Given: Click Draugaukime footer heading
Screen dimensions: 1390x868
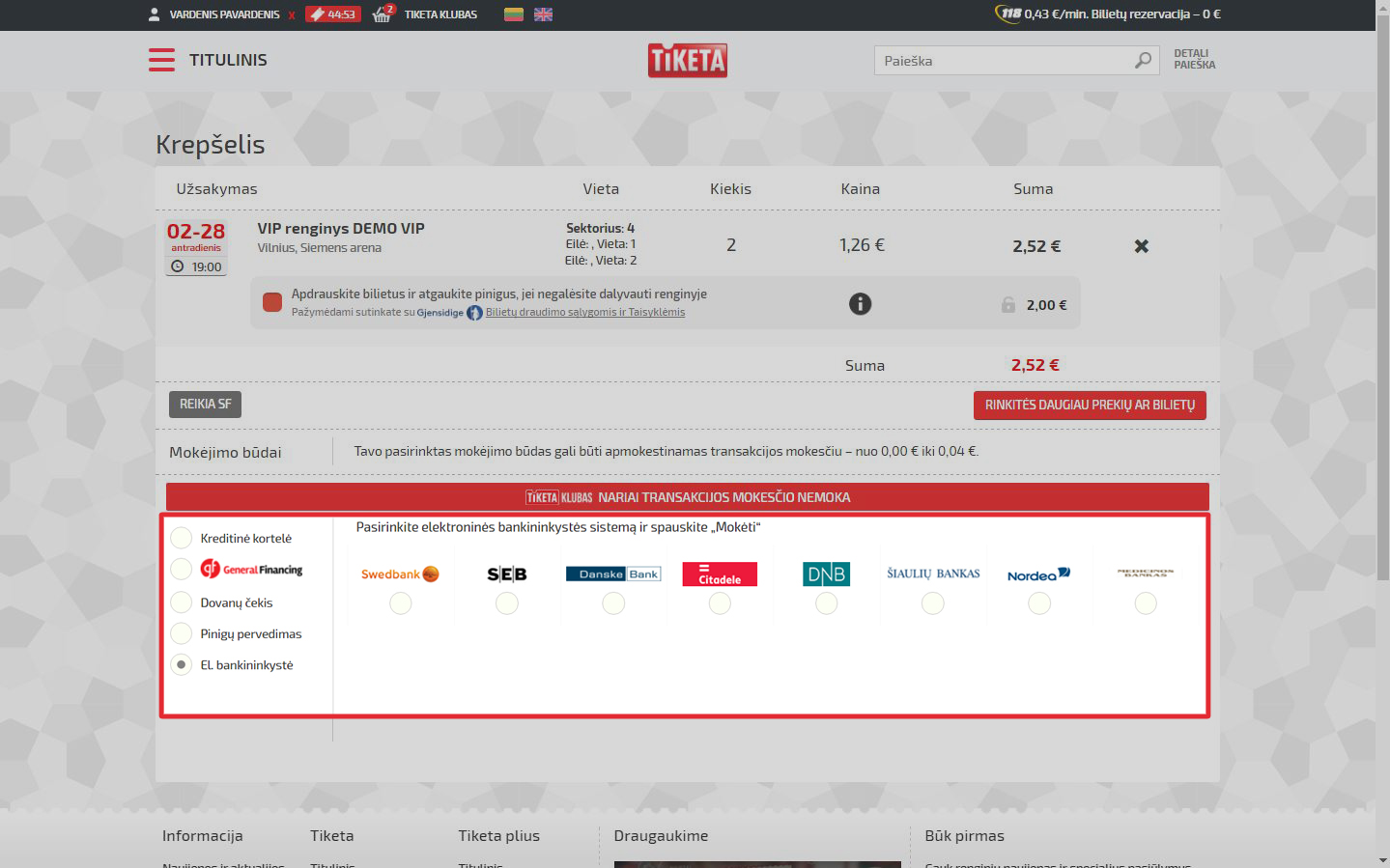Looking at the screenshot, I should 661,836.
